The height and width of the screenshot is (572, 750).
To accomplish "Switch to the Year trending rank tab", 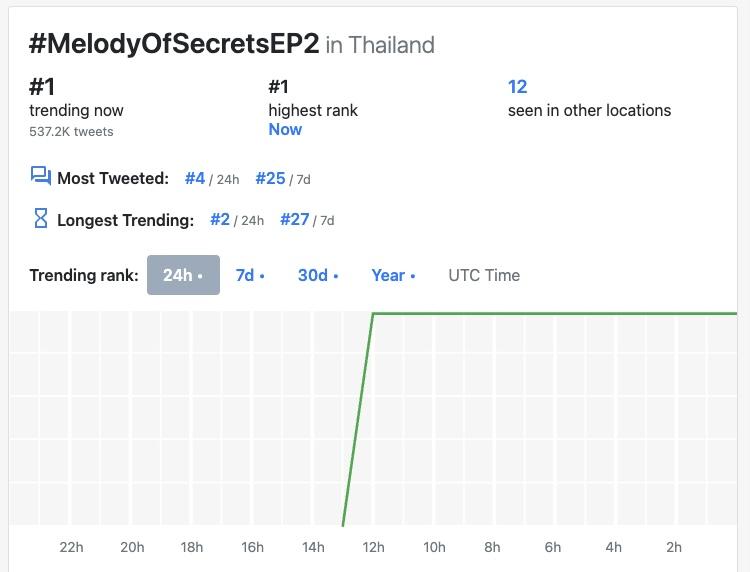I will coord(392,275).
